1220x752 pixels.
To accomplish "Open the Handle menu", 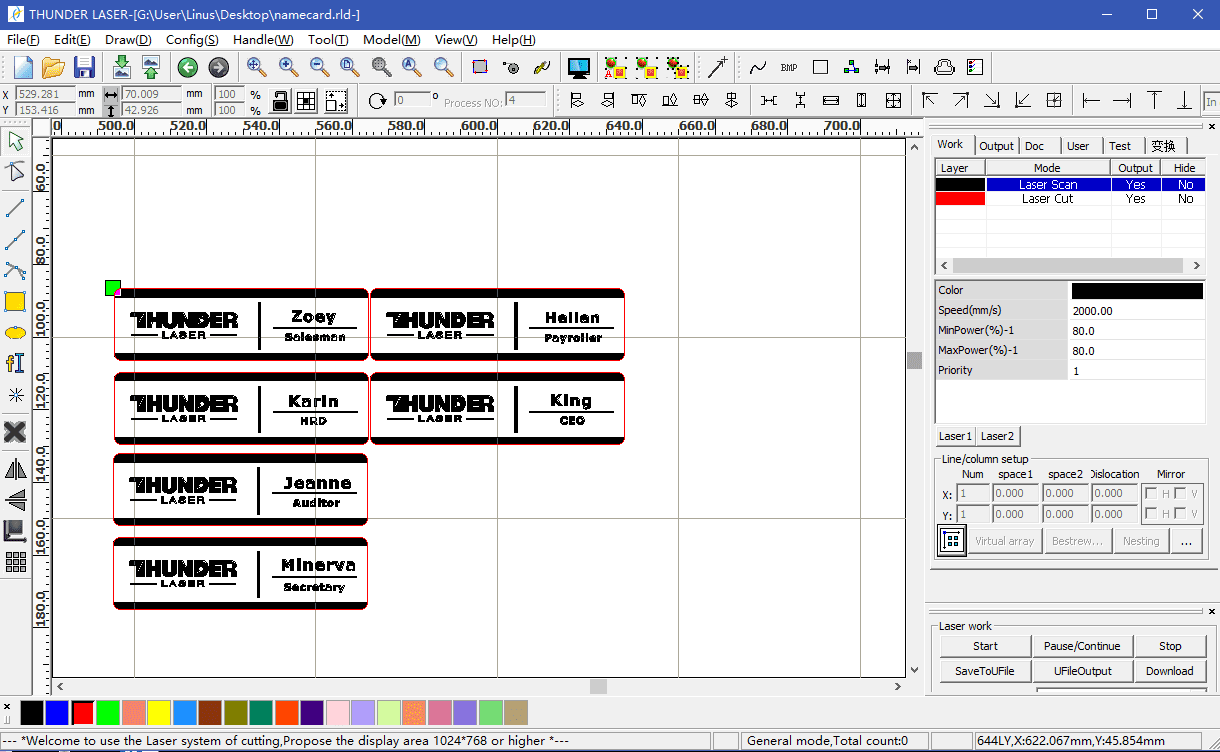I will click(263, 40).
